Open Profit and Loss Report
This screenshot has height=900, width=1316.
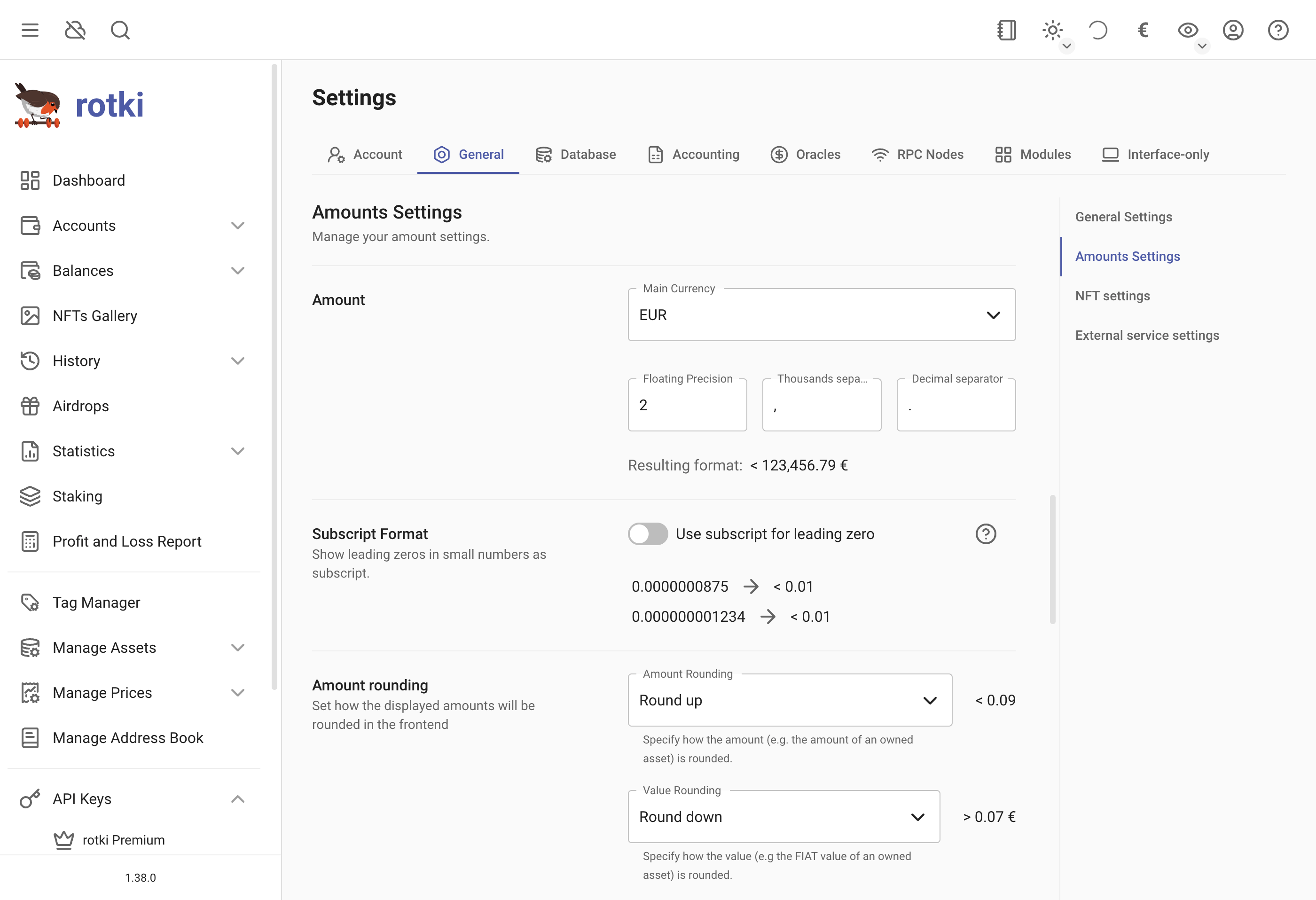click(x=134, y=541)
